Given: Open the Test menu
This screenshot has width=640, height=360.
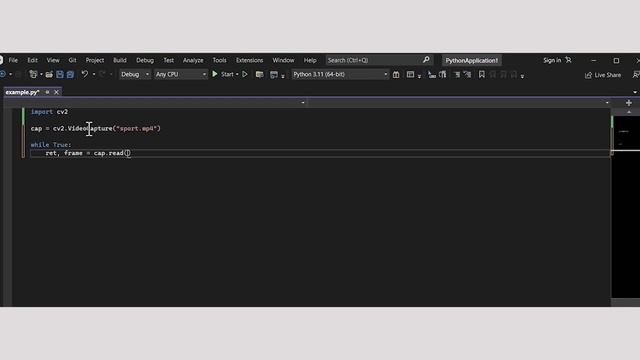Looking at the screenshot, I should pyautogui.click(x=169, y=60).
